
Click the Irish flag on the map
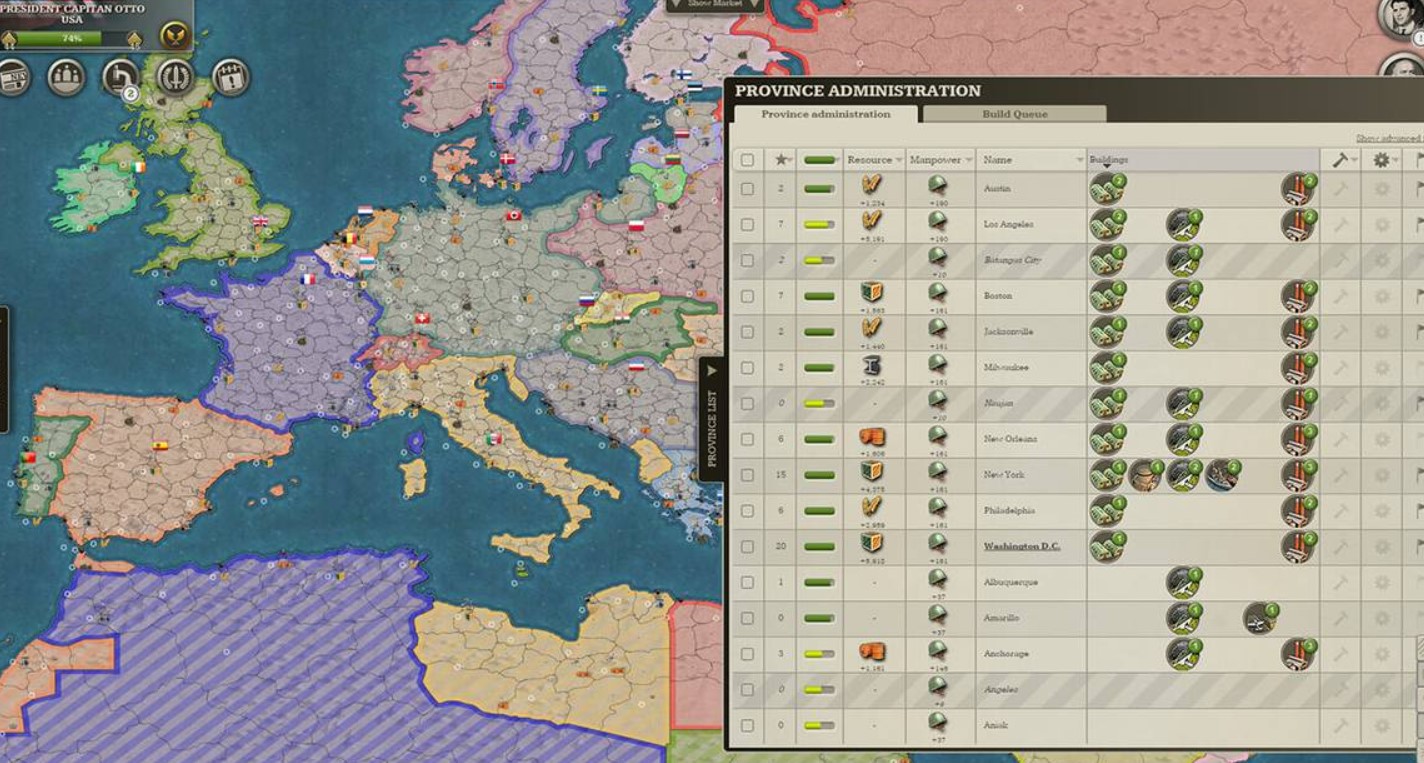pos(138,167)
